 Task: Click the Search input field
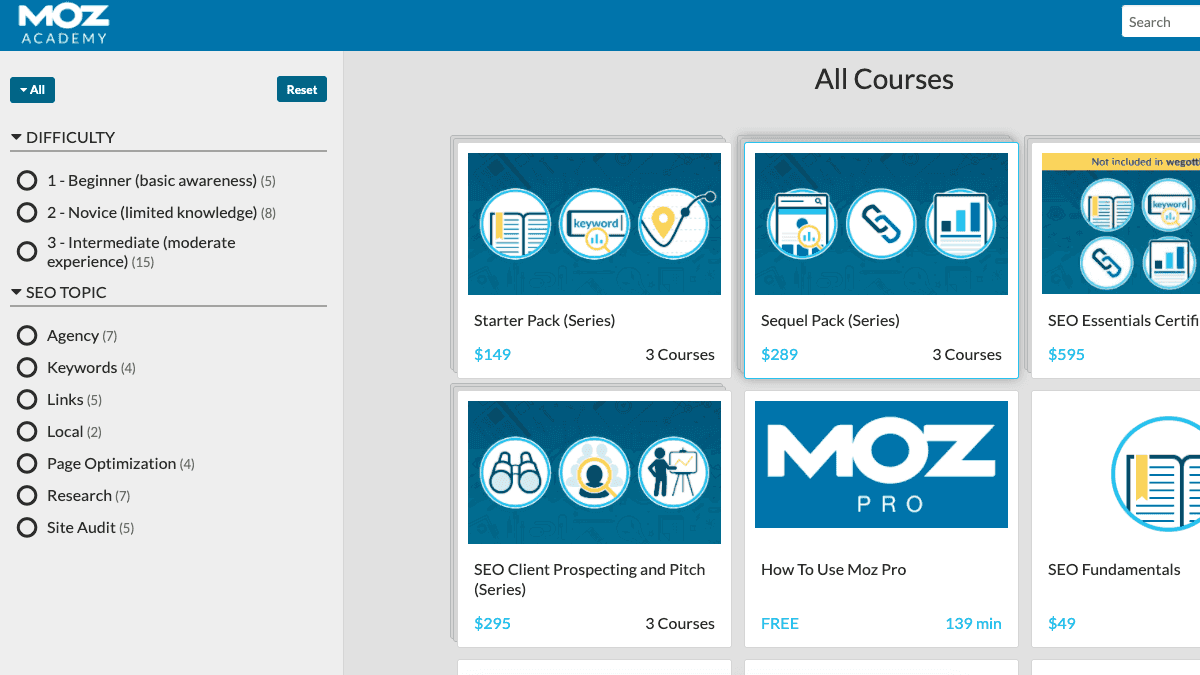[x=1160, y=22]
